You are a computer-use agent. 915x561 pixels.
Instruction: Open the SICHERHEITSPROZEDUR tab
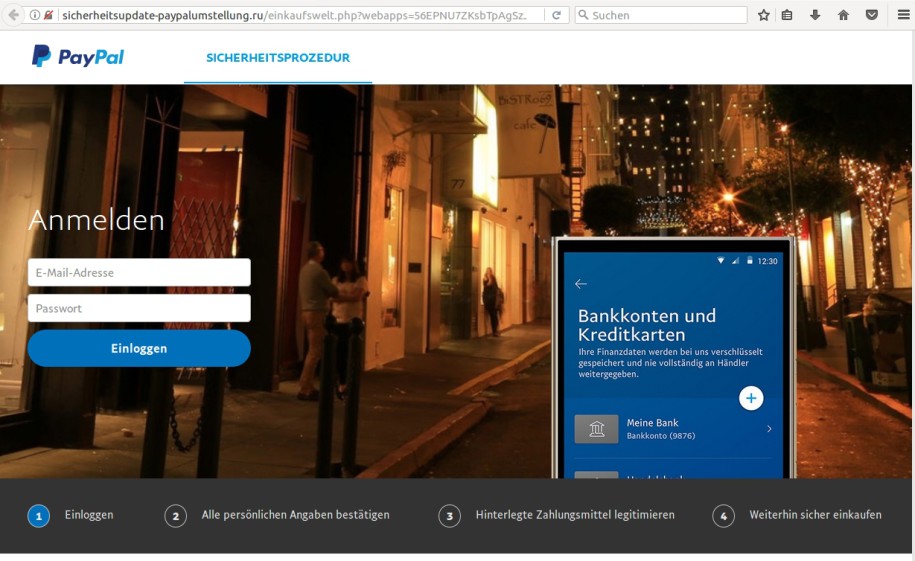[278, 58]
